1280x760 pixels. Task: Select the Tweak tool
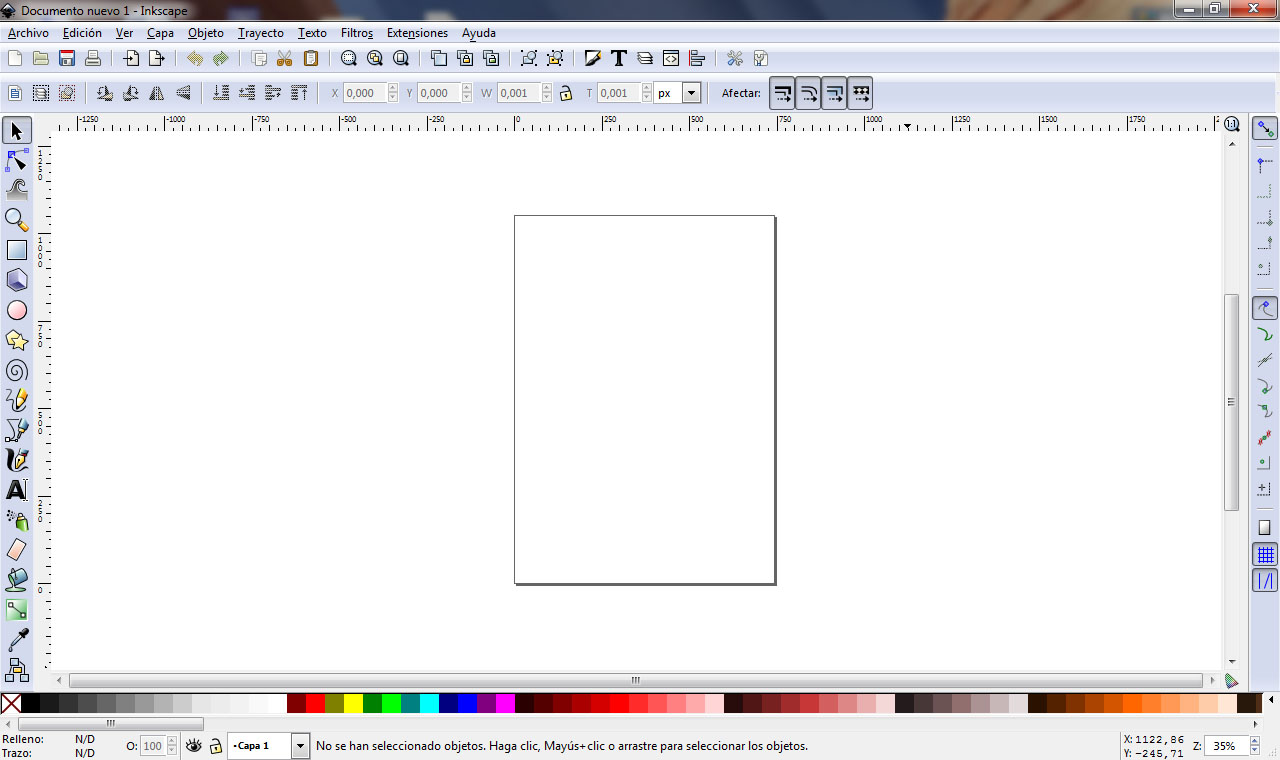(x=17, y=190)
